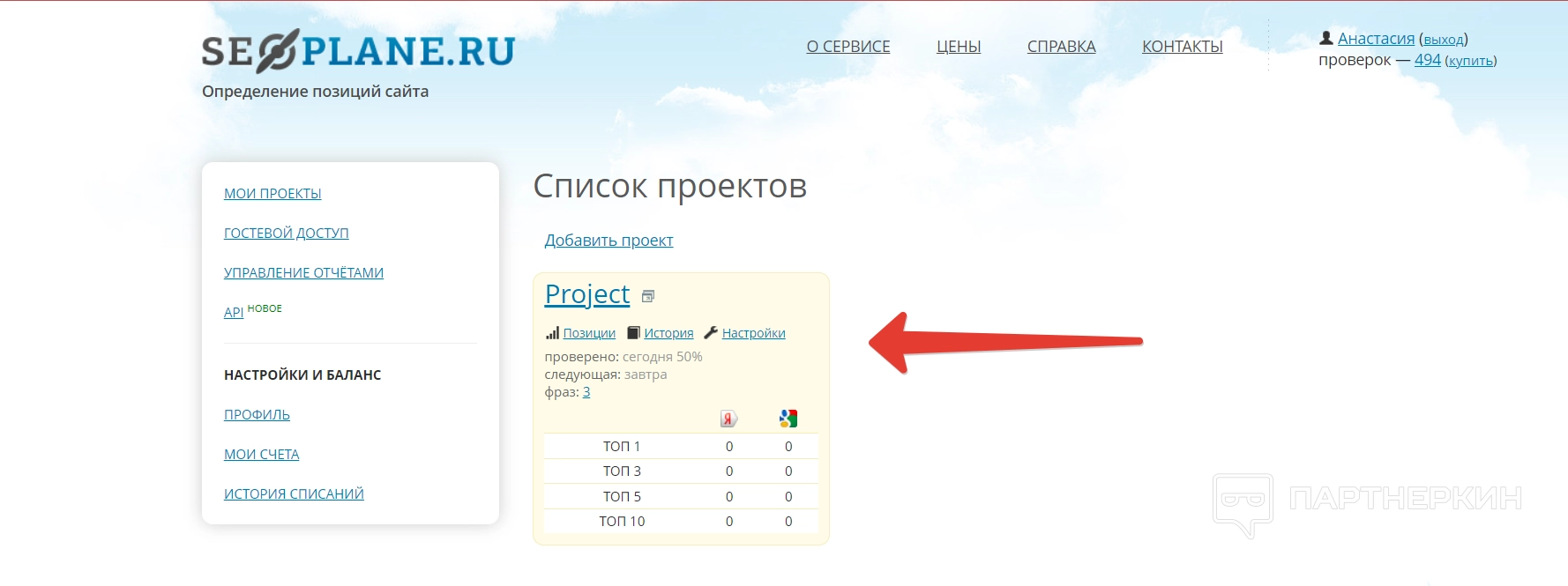Open ГОСТЕВОЙ ДОСТУП in the sidebar

(287, 234)
